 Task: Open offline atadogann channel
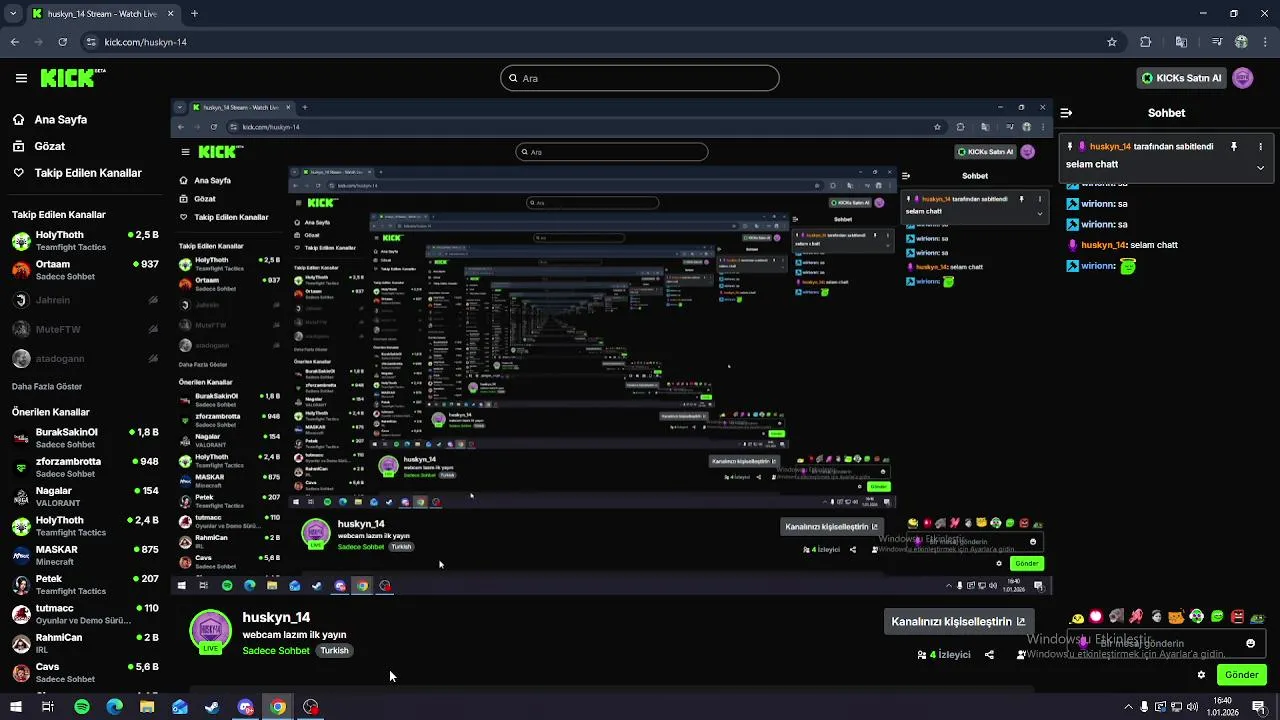point(85,358)
